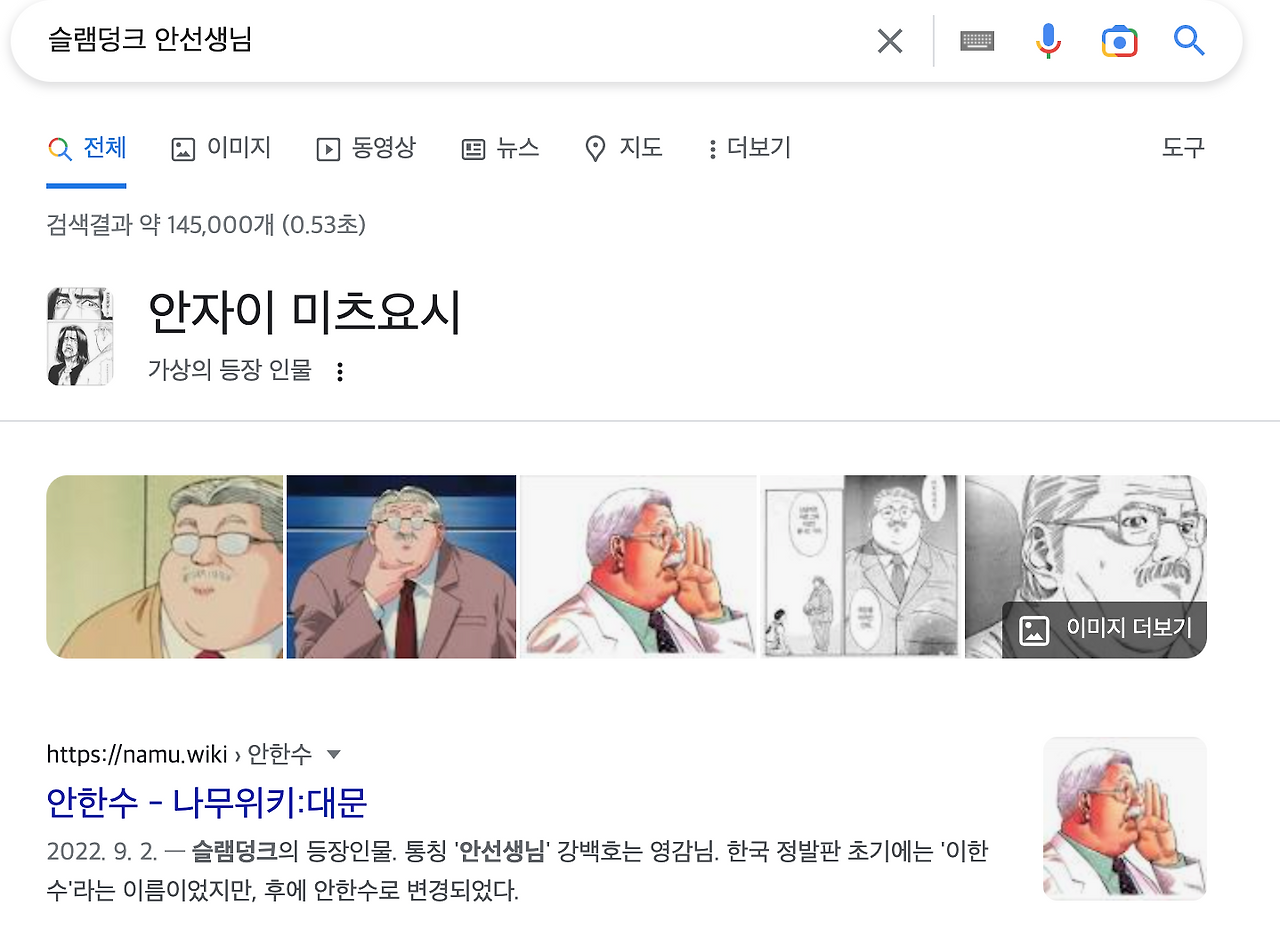
Task: Open the on-screen keyboard input tool
Action: 977,41
